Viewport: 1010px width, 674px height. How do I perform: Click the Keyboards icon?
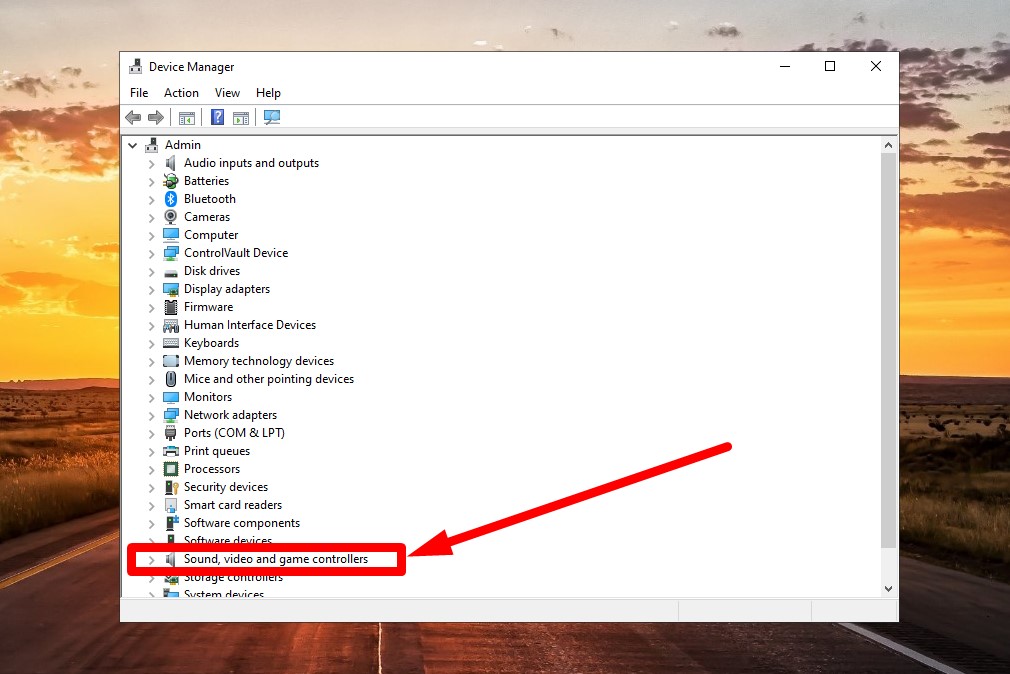(171, 343)
